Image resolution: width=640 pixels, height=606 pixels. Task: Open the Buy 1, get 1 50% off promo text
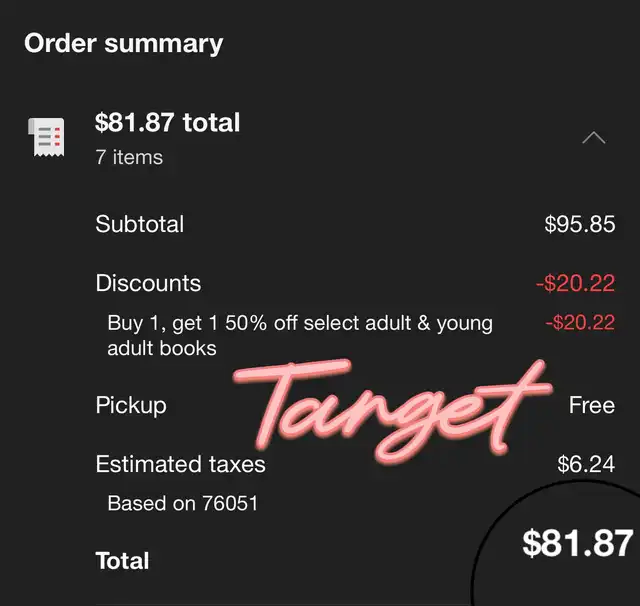(x=300, y=335)
